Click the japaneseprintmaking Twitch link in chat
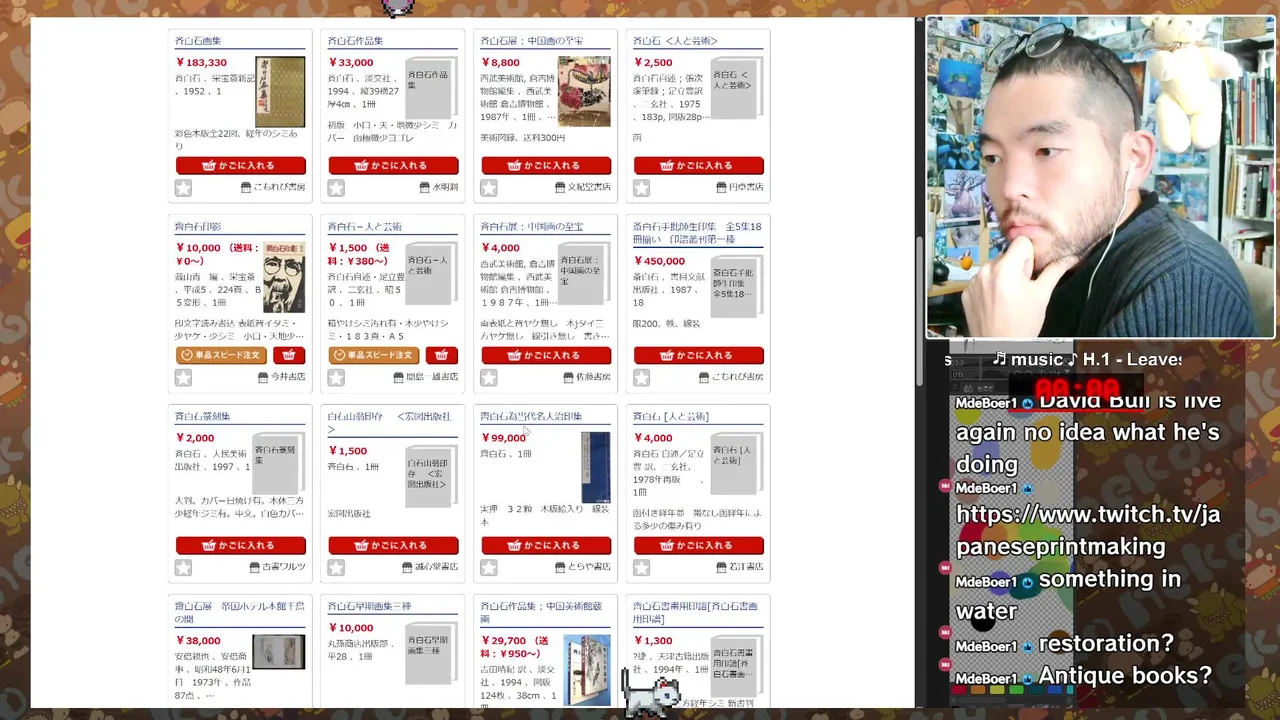Screen dimensions: 1280x720 click(1088, 530)
